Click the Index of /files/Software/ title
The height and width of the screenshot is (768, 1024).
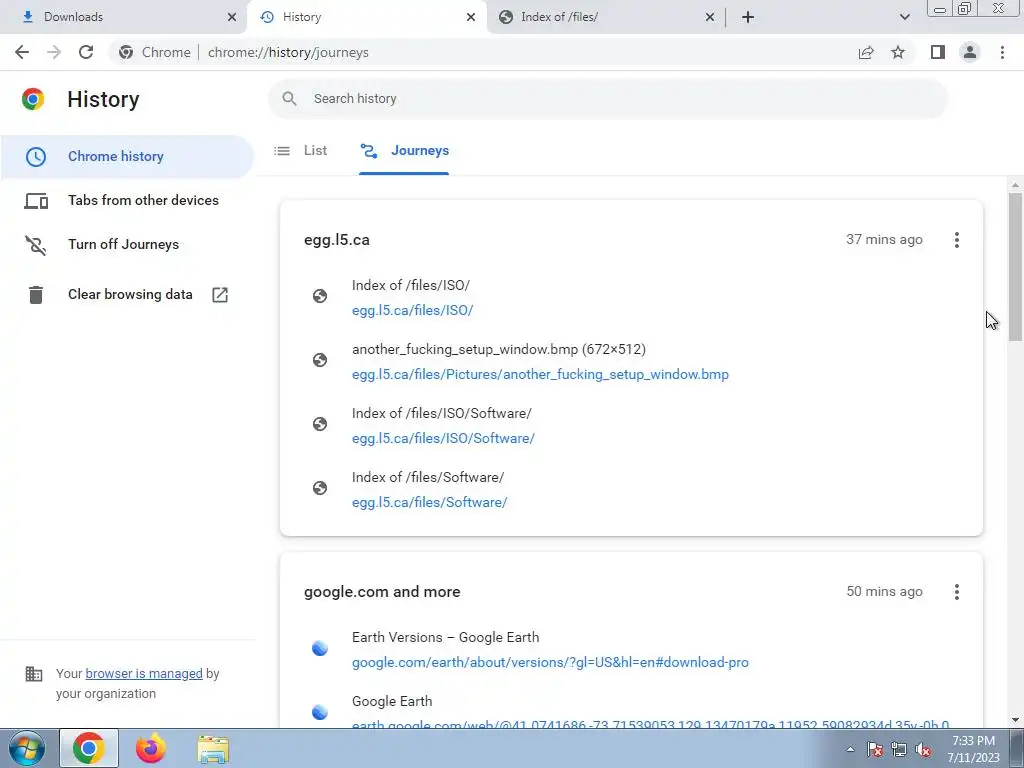(428, 477)
